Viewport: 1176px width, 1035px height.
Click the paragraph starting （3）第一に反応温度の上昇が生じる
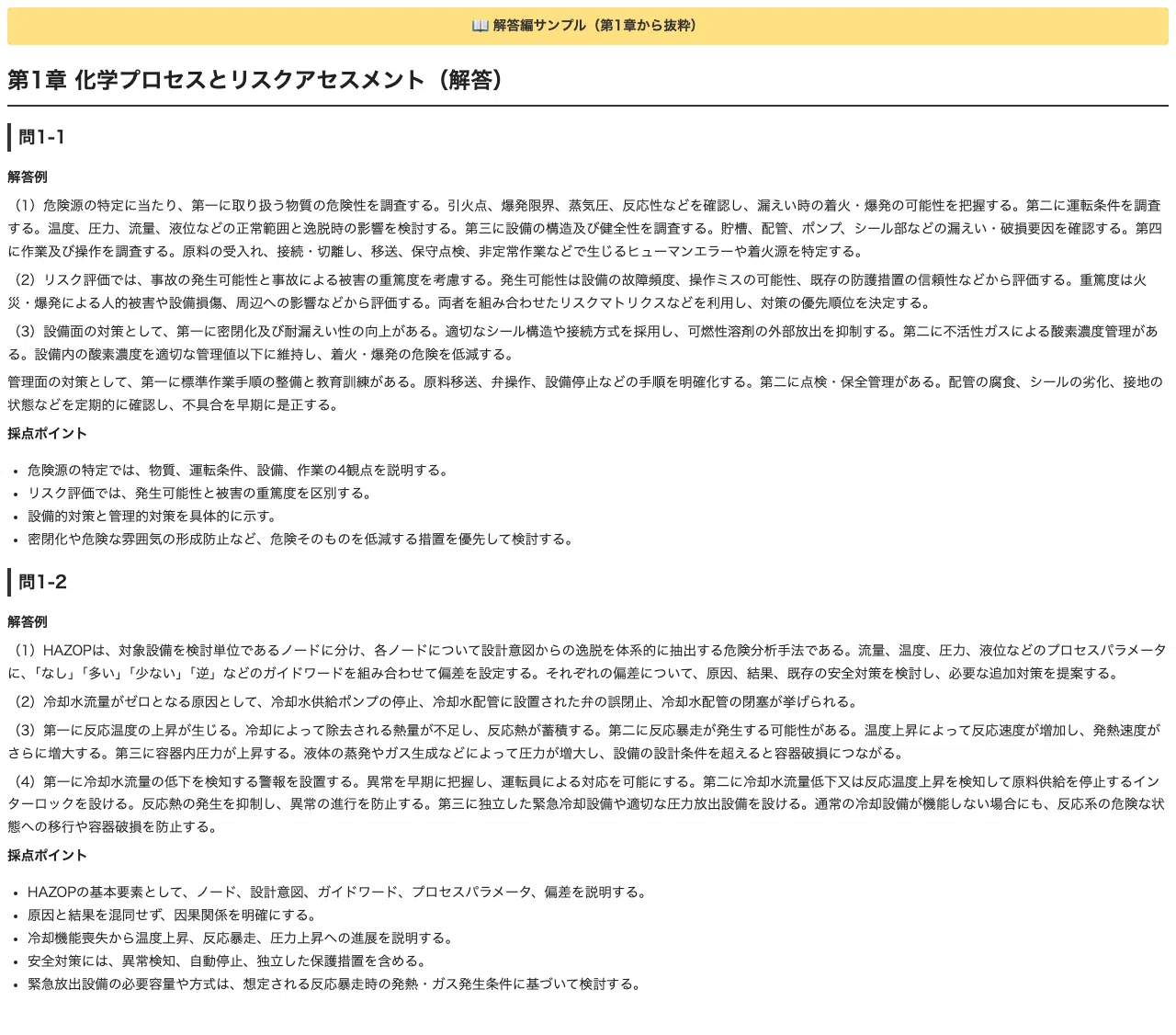(588, 741)
